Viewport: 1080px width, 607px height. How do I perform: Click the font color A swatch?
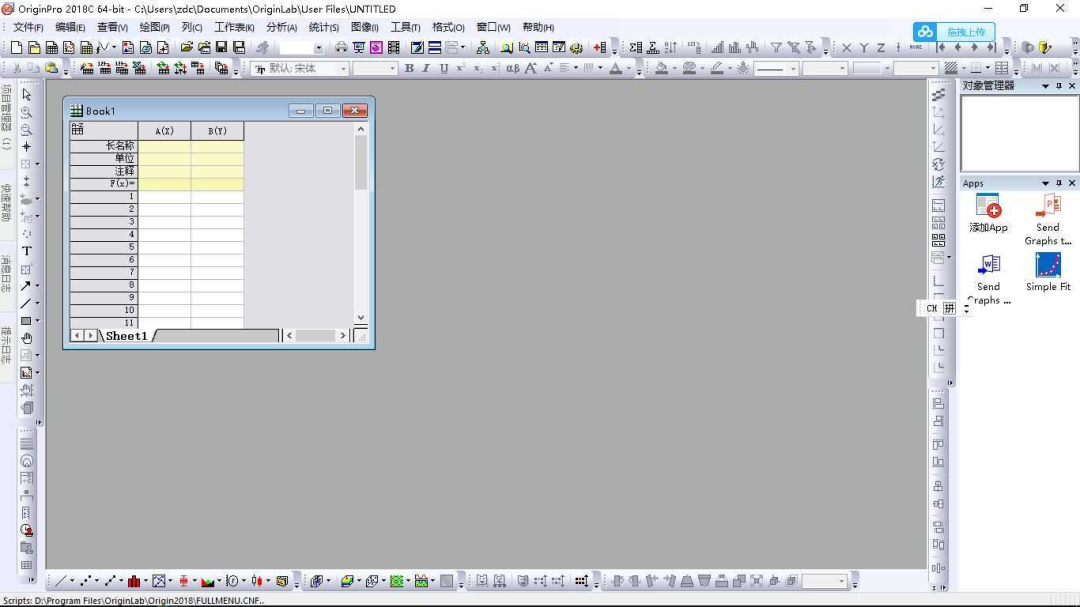point(614,69)
